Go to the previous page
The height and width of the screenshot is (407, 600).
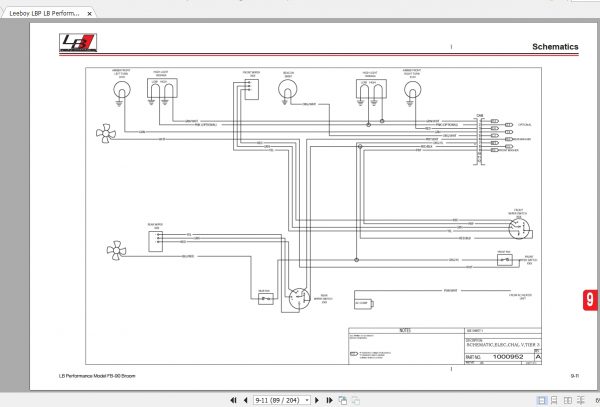coord(245,400)
